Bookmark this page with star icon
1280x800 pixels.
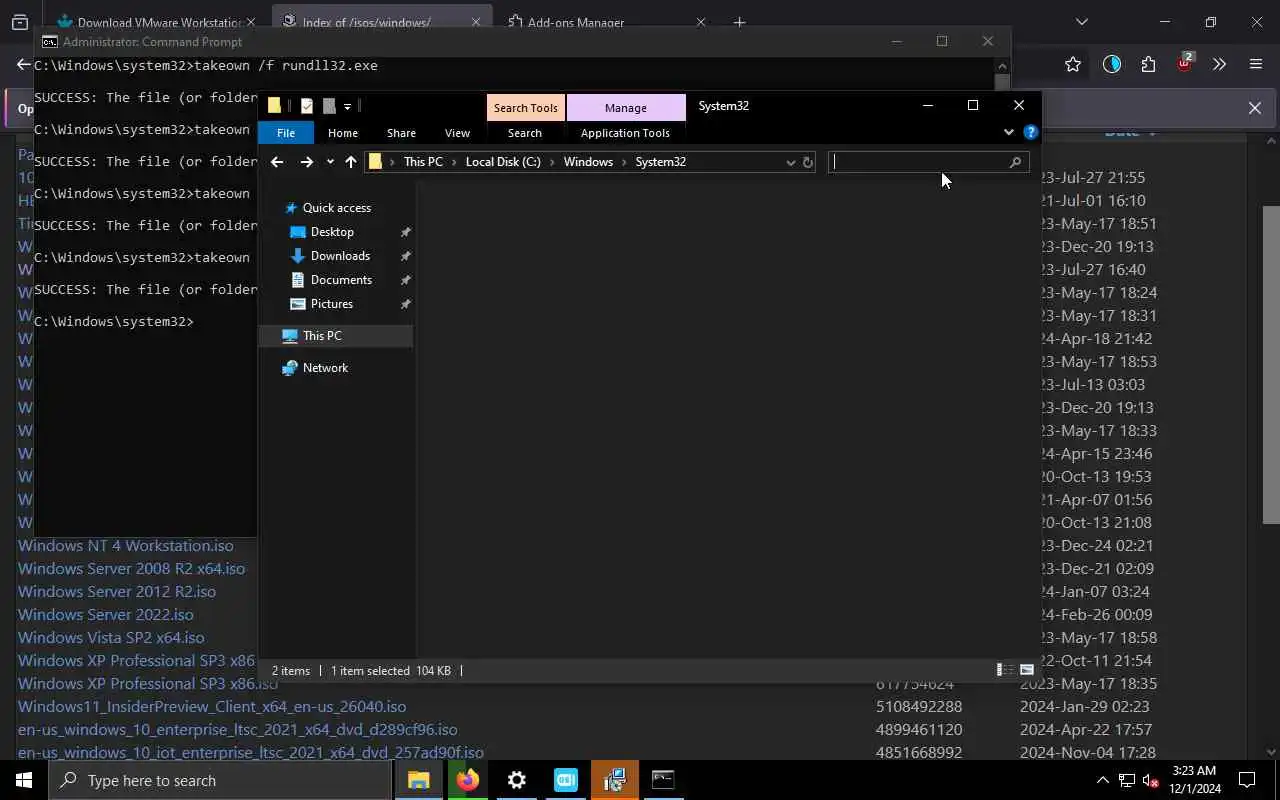[1073, 64]
